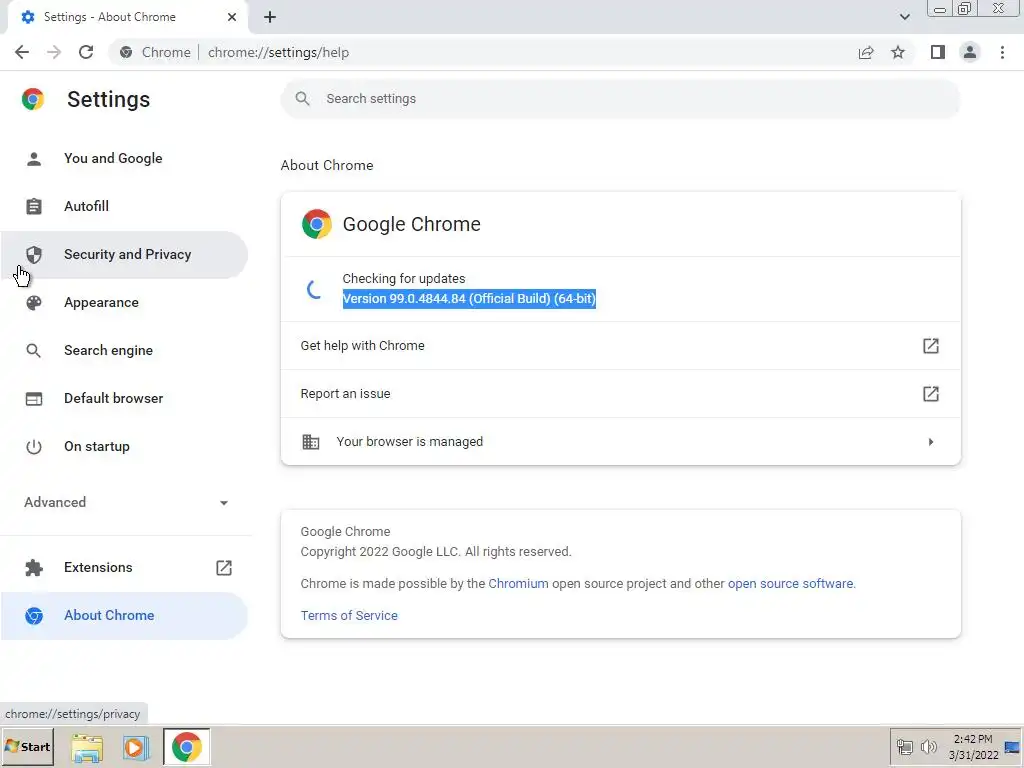Open Search engine settings
1024x768 pixels.
point(124,351)
